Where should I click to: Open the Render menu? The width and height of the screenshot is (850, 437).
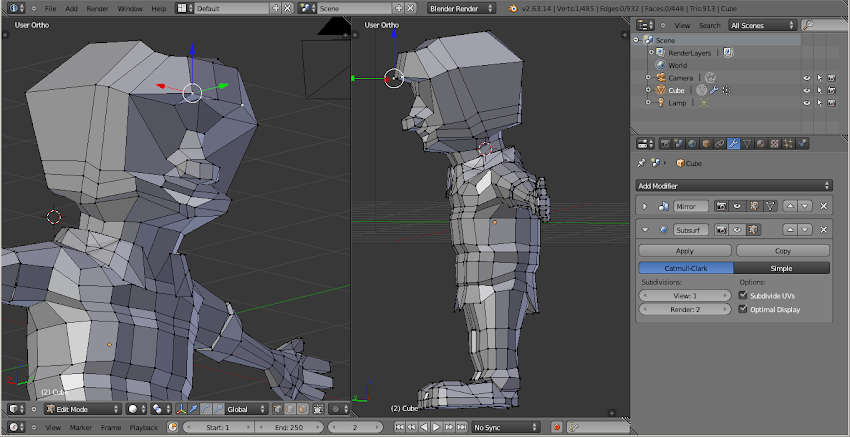click(x=97, y=8)
